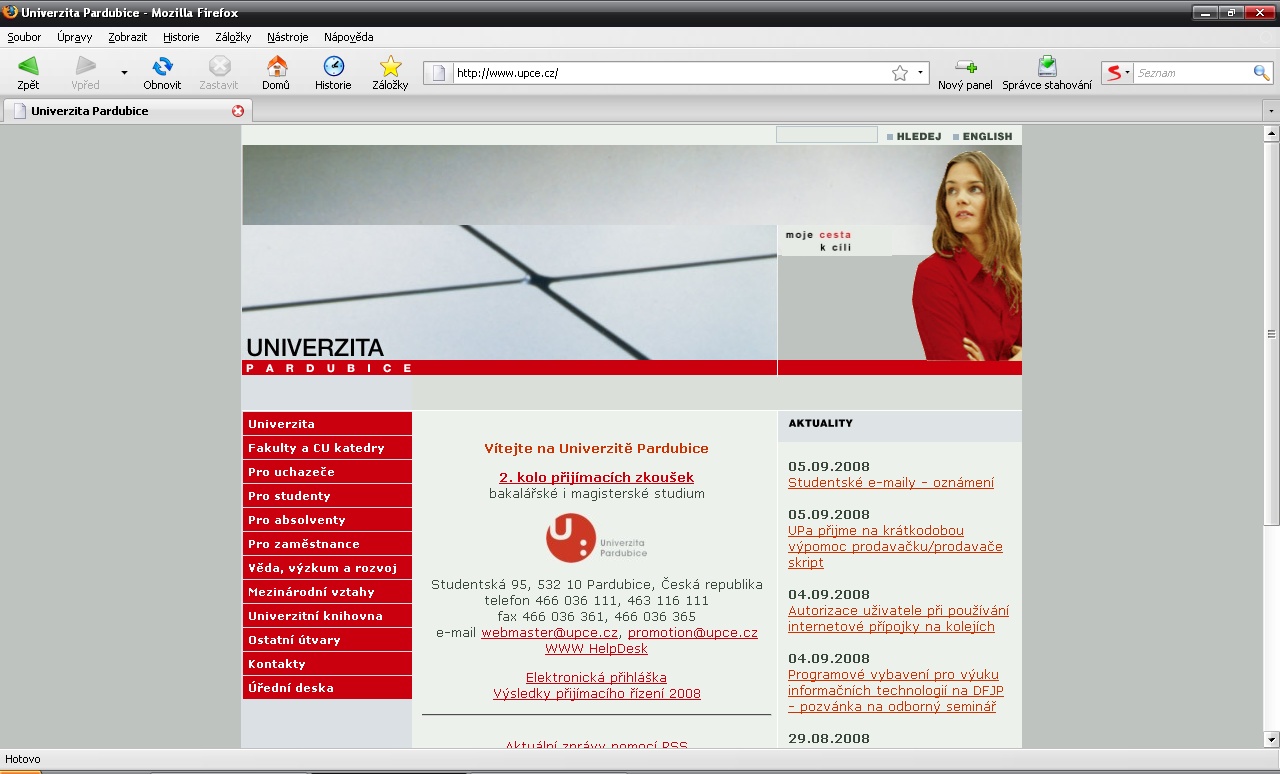Click the scrollbar up arrow
This screenshot has width=1280, height=774.
1271,134
